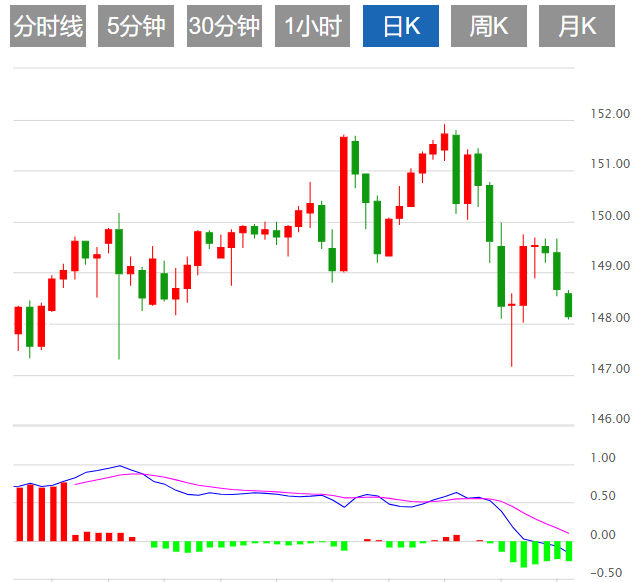Open the 1小时 chart tab
This screenshot has width=632, height=582.
coord(312,26)
